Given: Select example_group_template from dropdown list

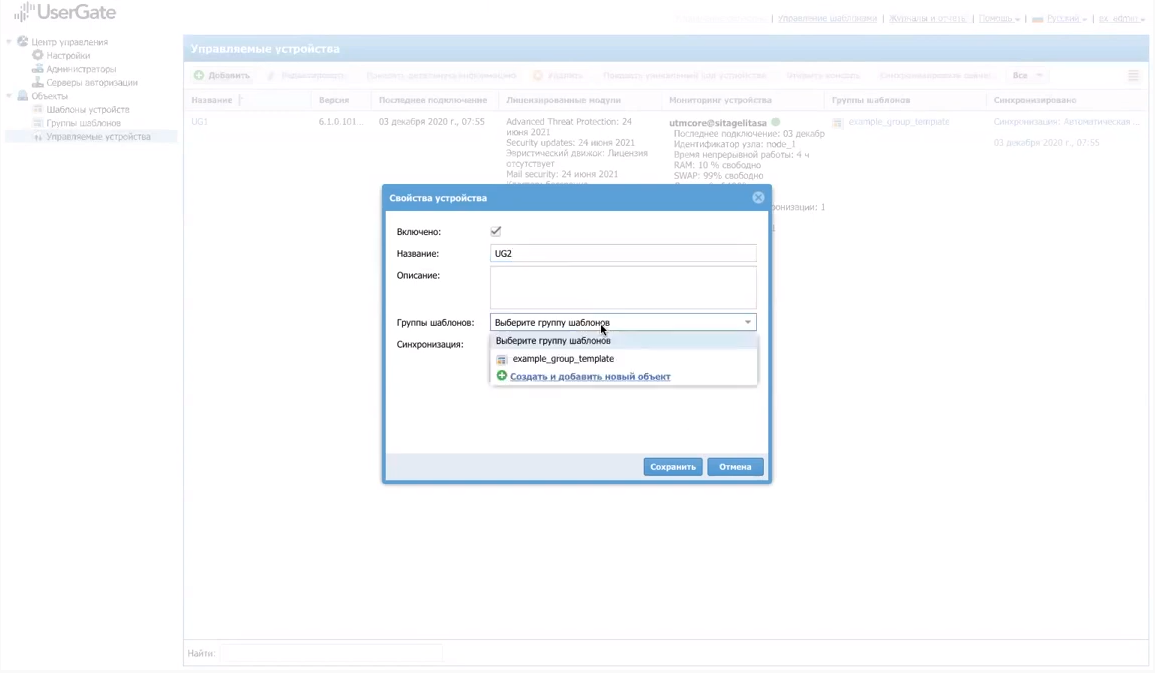Looking at the screenshot, I should coord(623,359).
